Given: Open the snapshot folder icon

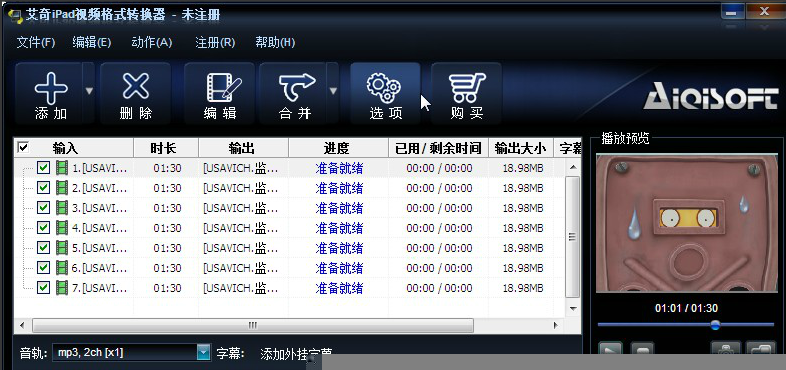Looking at the screenshot, I should click(761, 349).
